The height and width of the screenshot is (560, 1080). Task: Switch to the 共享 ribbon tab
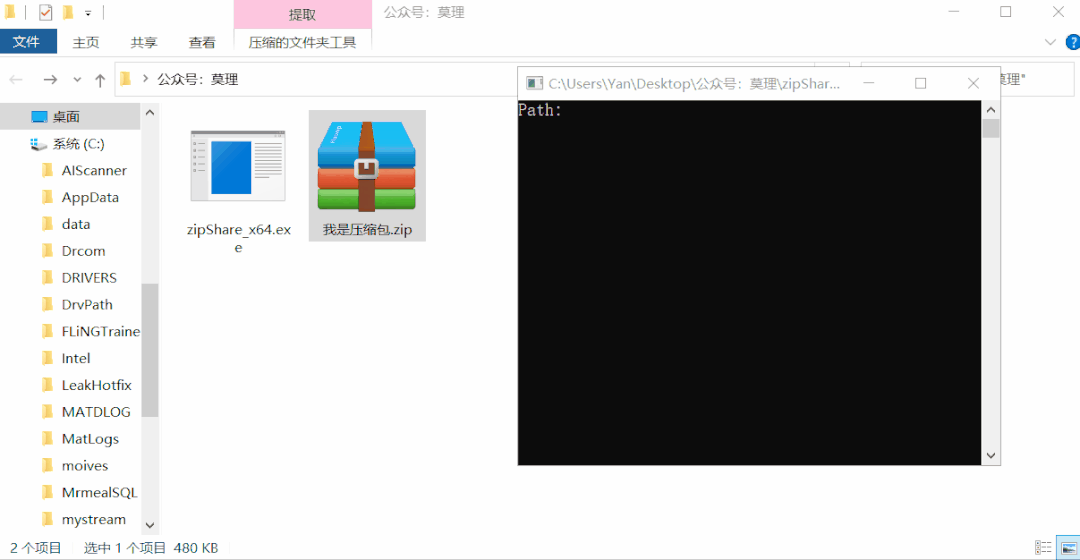click(x=144, y=43)
